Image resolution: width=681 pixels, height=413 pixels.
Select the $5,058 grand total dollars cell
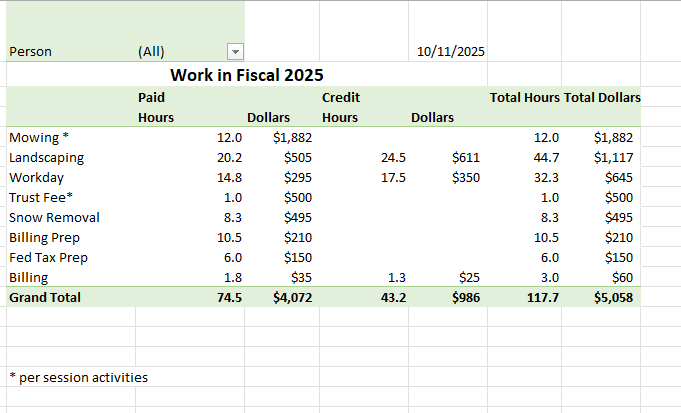pos(612,297)
